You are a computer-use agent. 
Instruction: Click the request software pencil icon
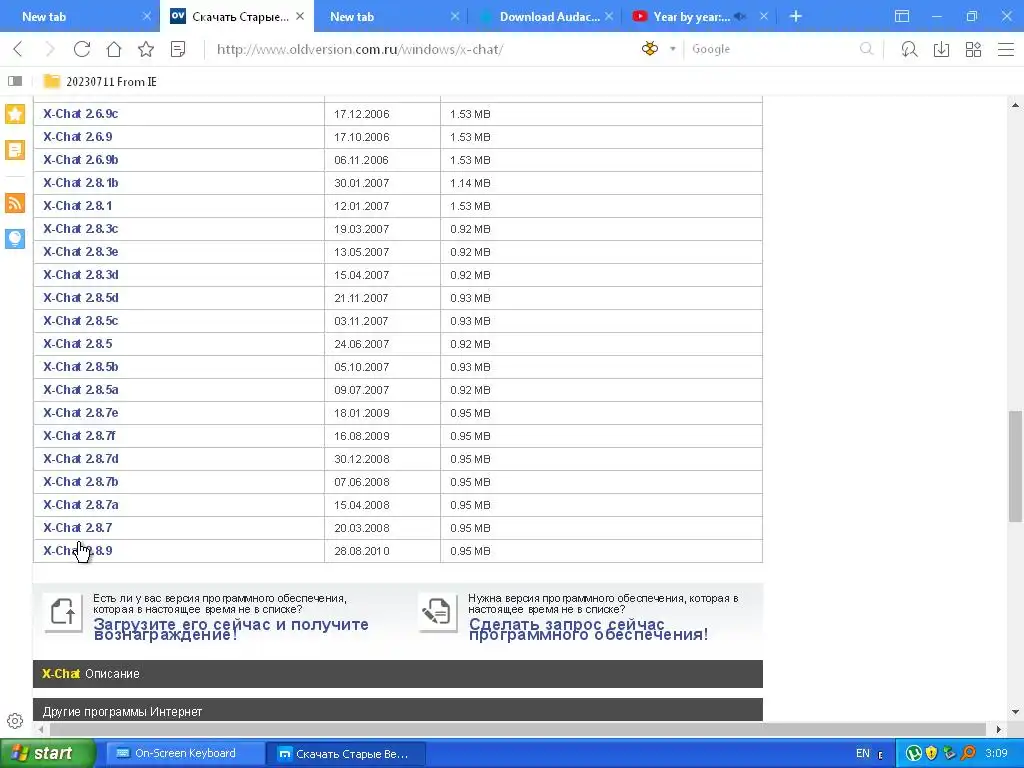pyautogui.click(x=437, y=613)
